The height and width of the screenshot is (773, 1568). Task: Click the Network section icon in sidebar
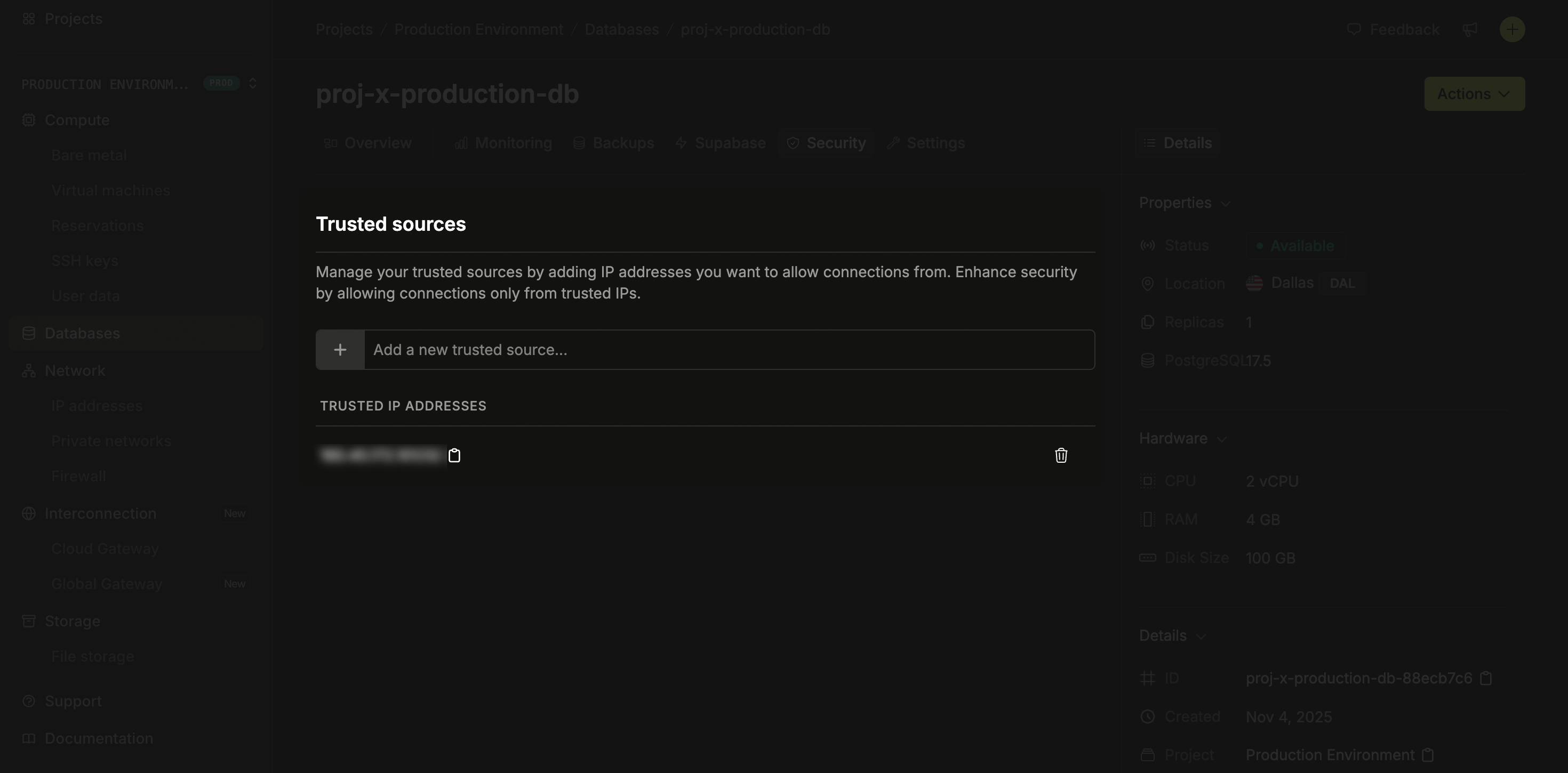pos(29,370)
